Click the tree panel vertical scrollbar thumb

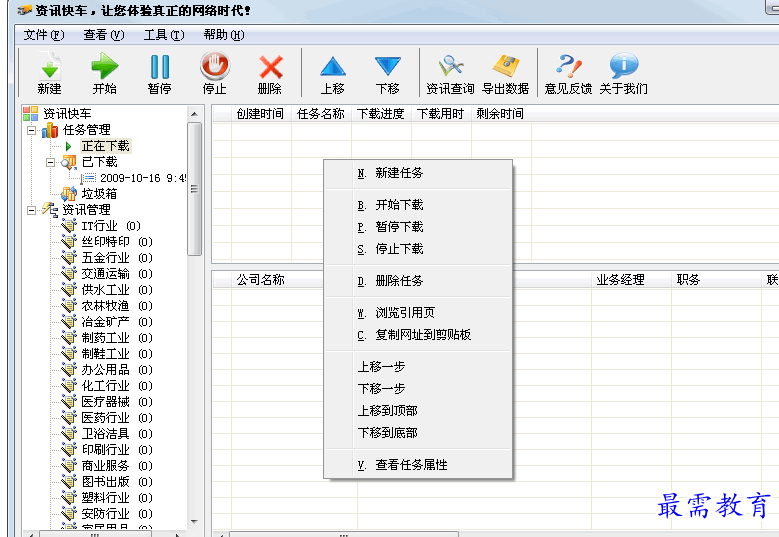click(194, 189)
